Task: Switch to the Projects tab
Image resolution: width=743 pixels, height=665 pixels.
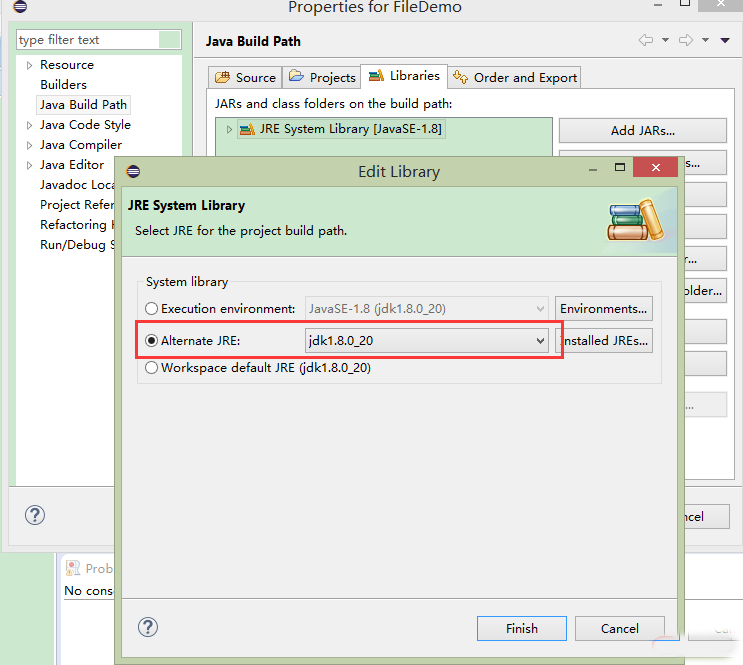Action: [x=322, y=77]
